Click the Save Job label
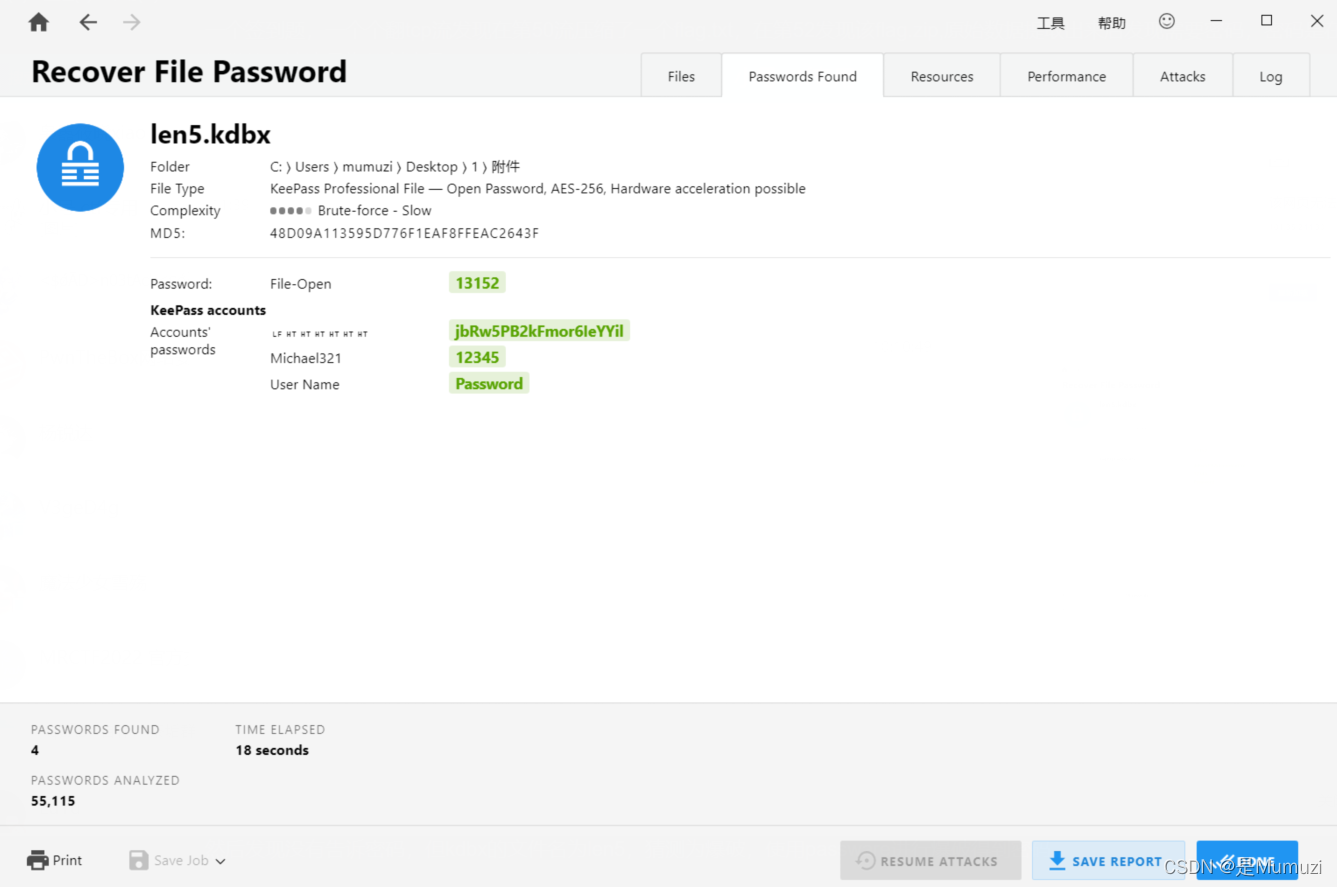Viewport: 1337px width, 887px height. 182,860
